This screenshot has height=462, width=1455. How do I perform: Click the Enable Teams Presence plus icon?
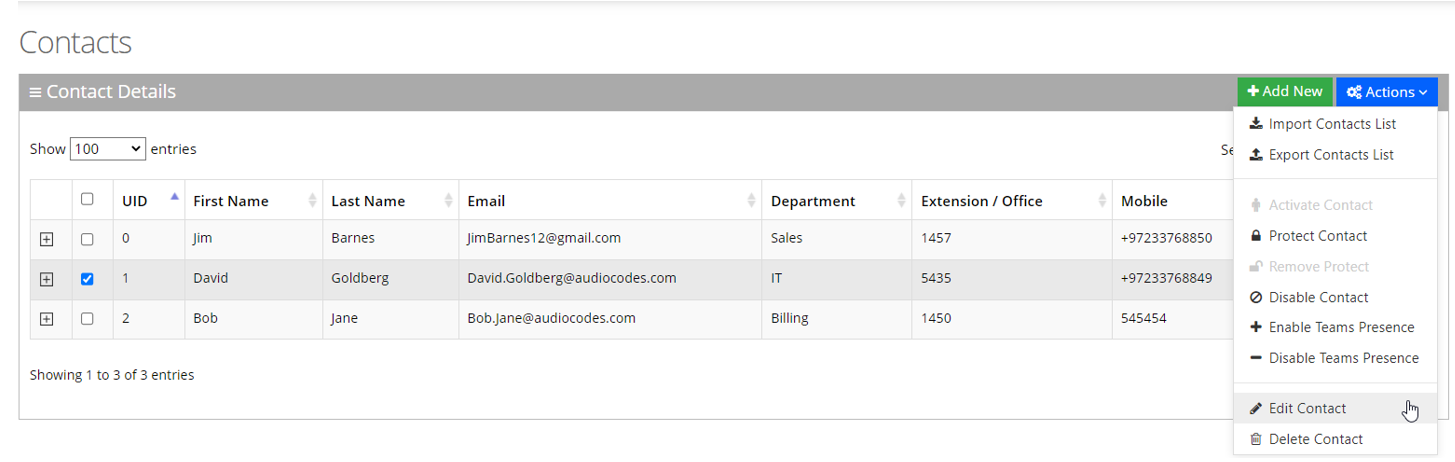1256,327
